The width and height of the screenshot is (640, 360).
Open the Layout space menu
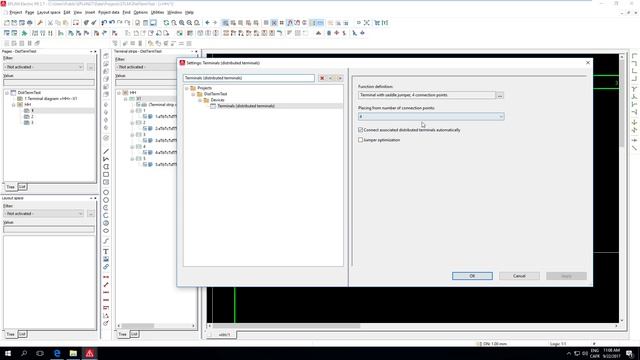49,13
